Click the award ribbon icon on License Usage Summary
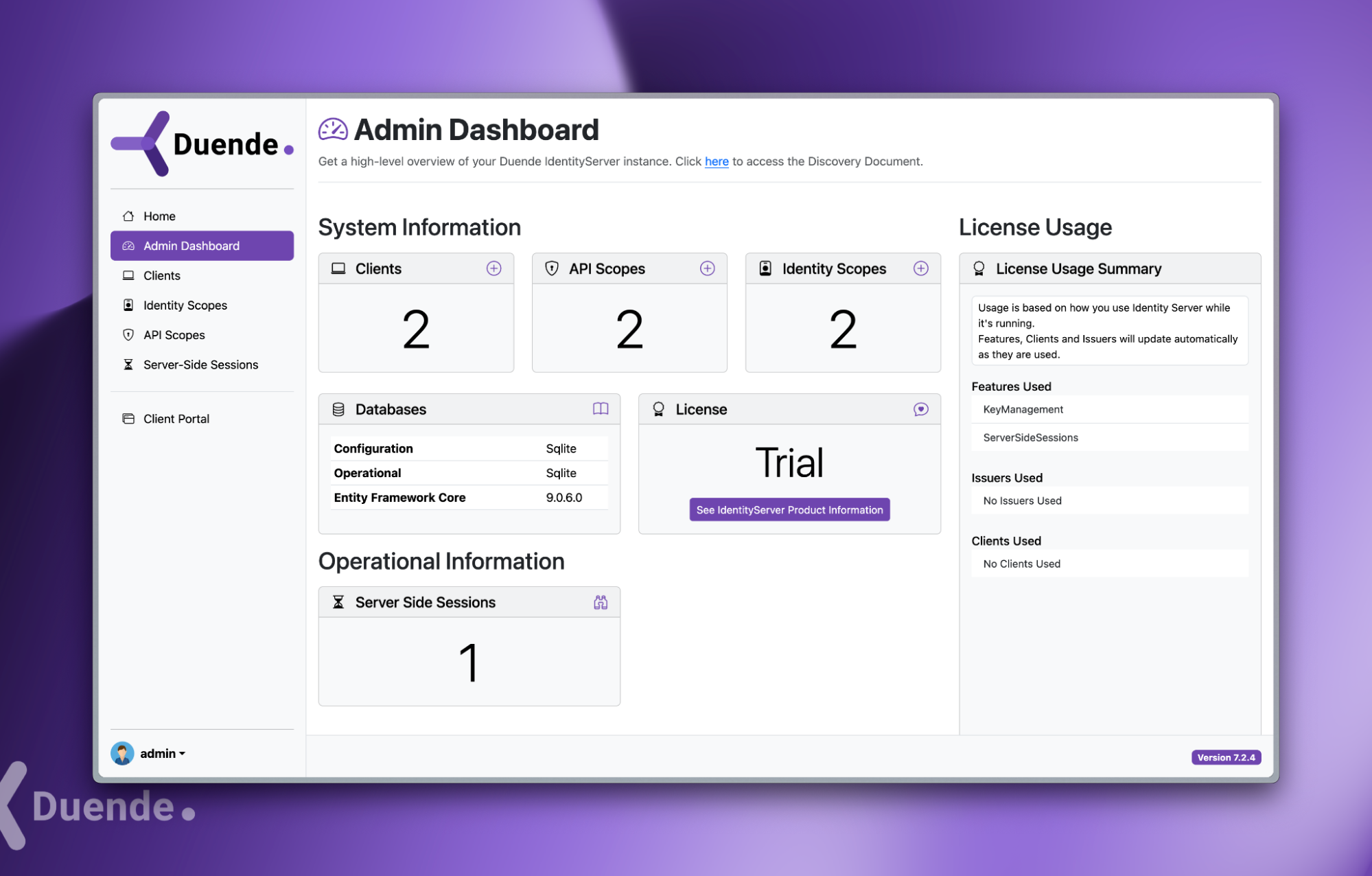The image size is (1372, 876). 979,268
